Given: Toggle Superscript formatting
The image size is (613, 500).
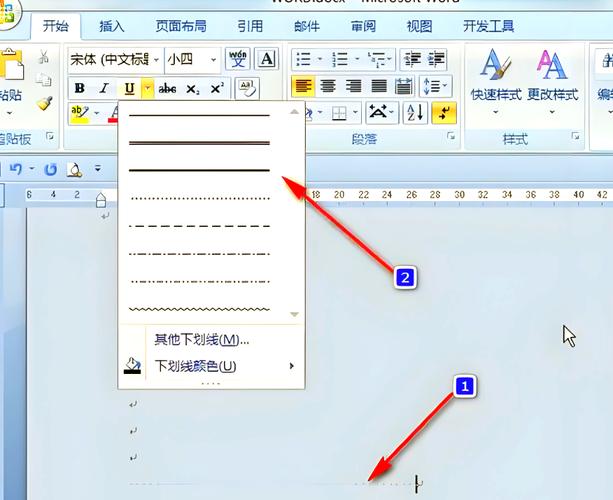Looking at the screenshot, I should (x=217, y=89).
